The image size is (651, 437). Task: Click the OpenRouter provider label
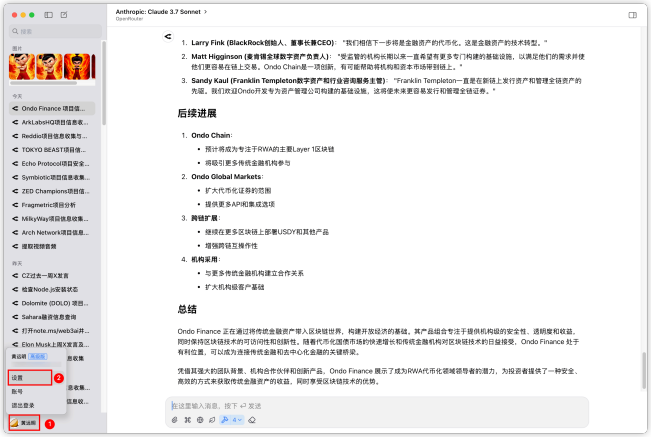(x=129, y=19)
